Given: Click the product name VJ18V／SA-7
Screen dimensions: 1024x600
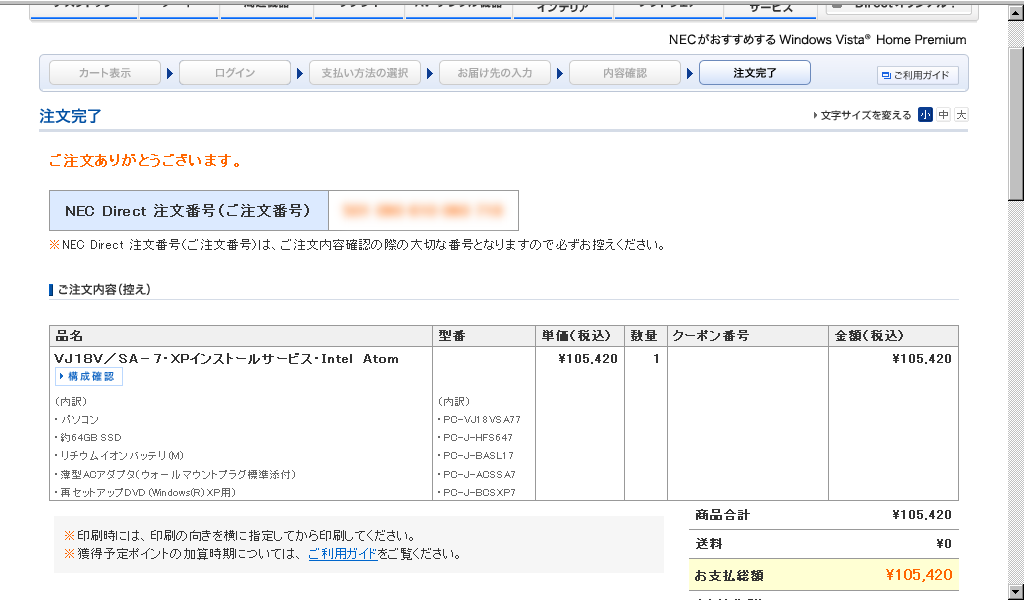Looking at the screenshot, I should pyautogui.click(x=226, y=358).
